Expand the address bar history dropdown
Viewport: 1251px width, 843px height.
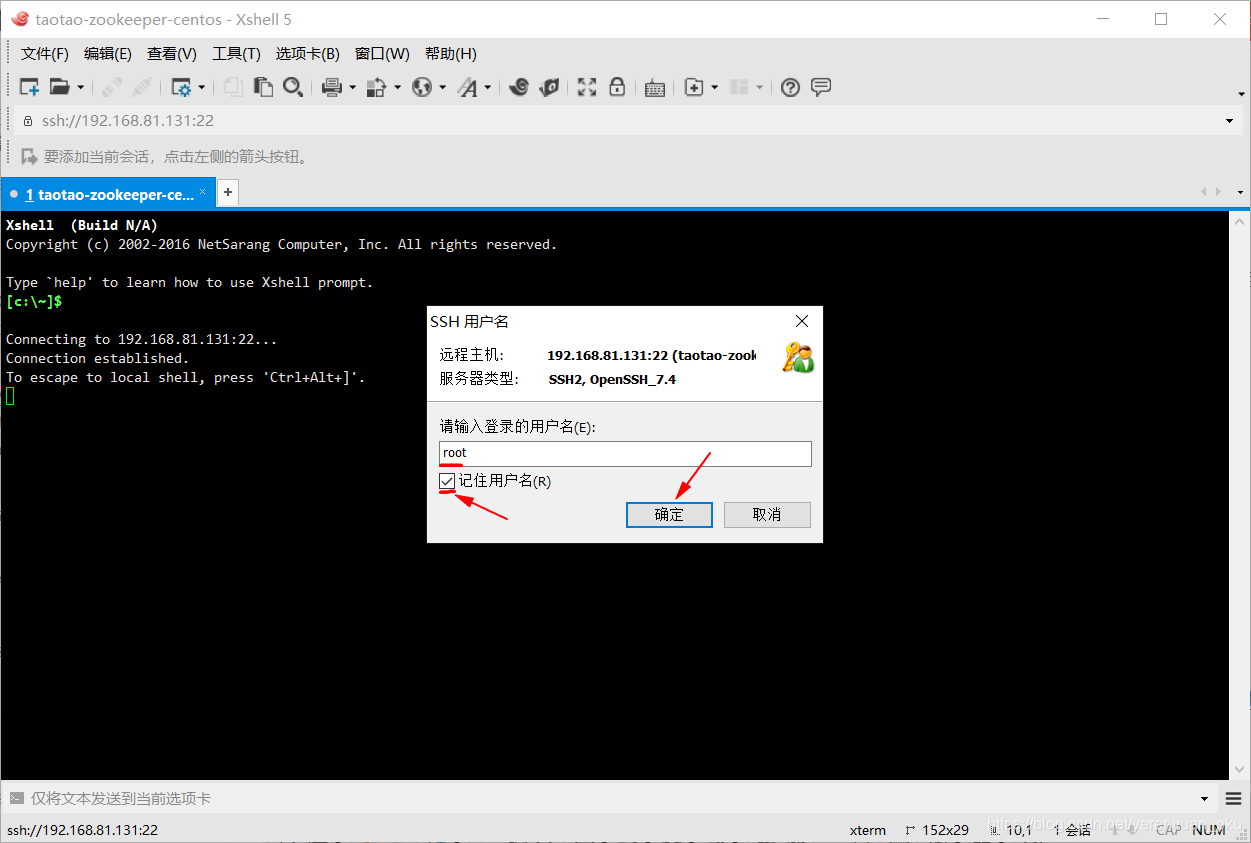(1230, 121)
